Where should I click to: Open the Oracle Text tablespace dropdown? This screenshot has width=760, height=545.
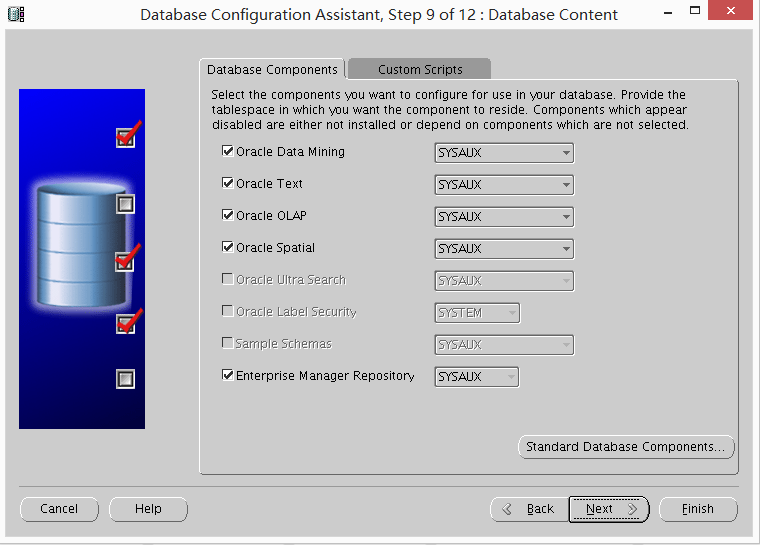[504, 185]
